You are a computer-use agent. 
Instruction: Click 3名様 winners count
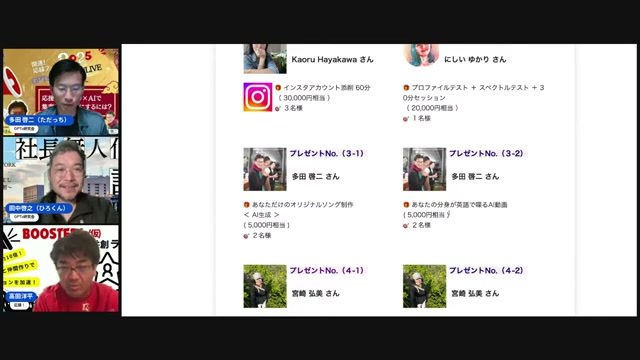click(293, 108)
